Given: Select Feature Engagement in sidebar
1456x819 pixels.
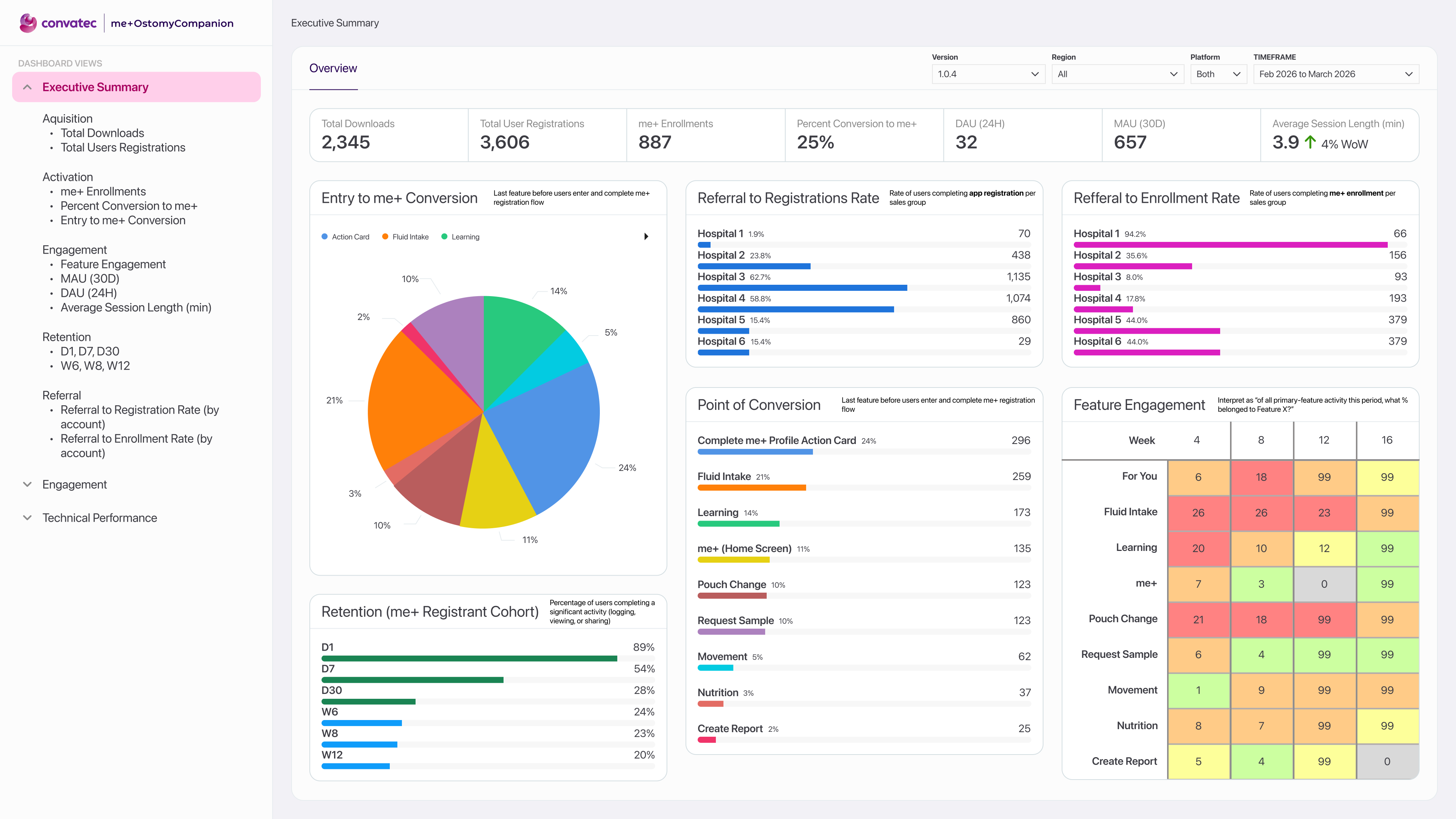Looking at the screenshot, I should [x=113, y=265].
